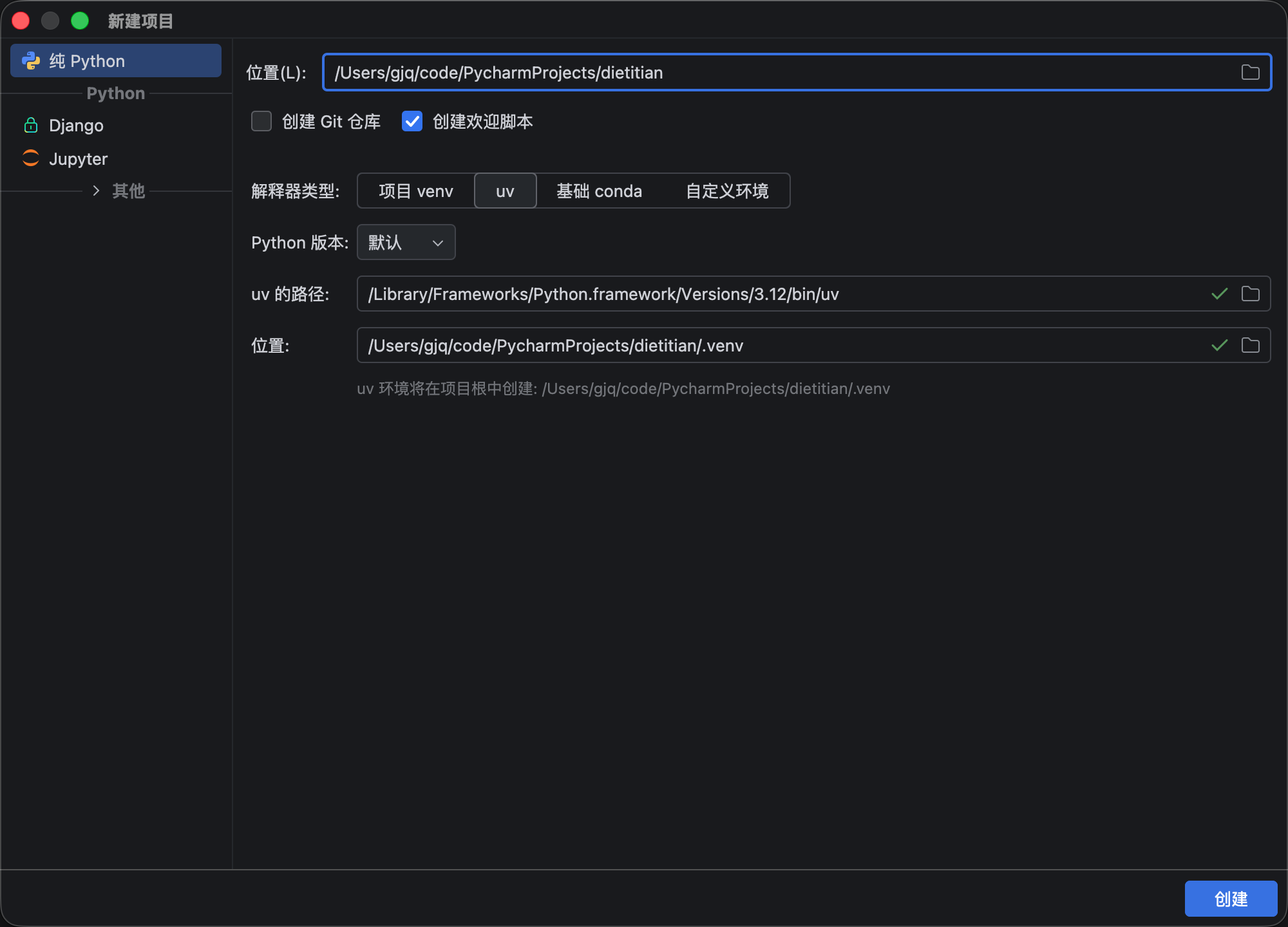Open folder browser for .venv location

1250,346
